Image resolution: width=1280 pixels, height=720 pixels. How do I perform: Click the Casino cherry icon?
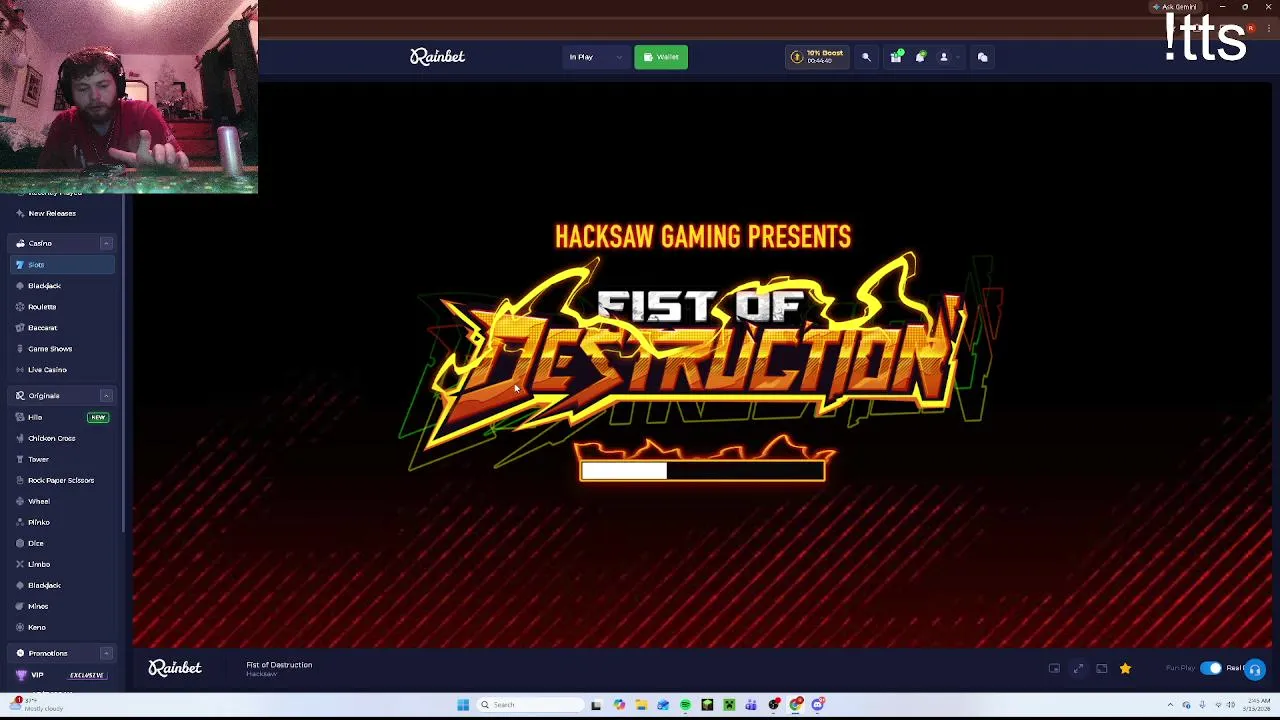coord(20,243)
